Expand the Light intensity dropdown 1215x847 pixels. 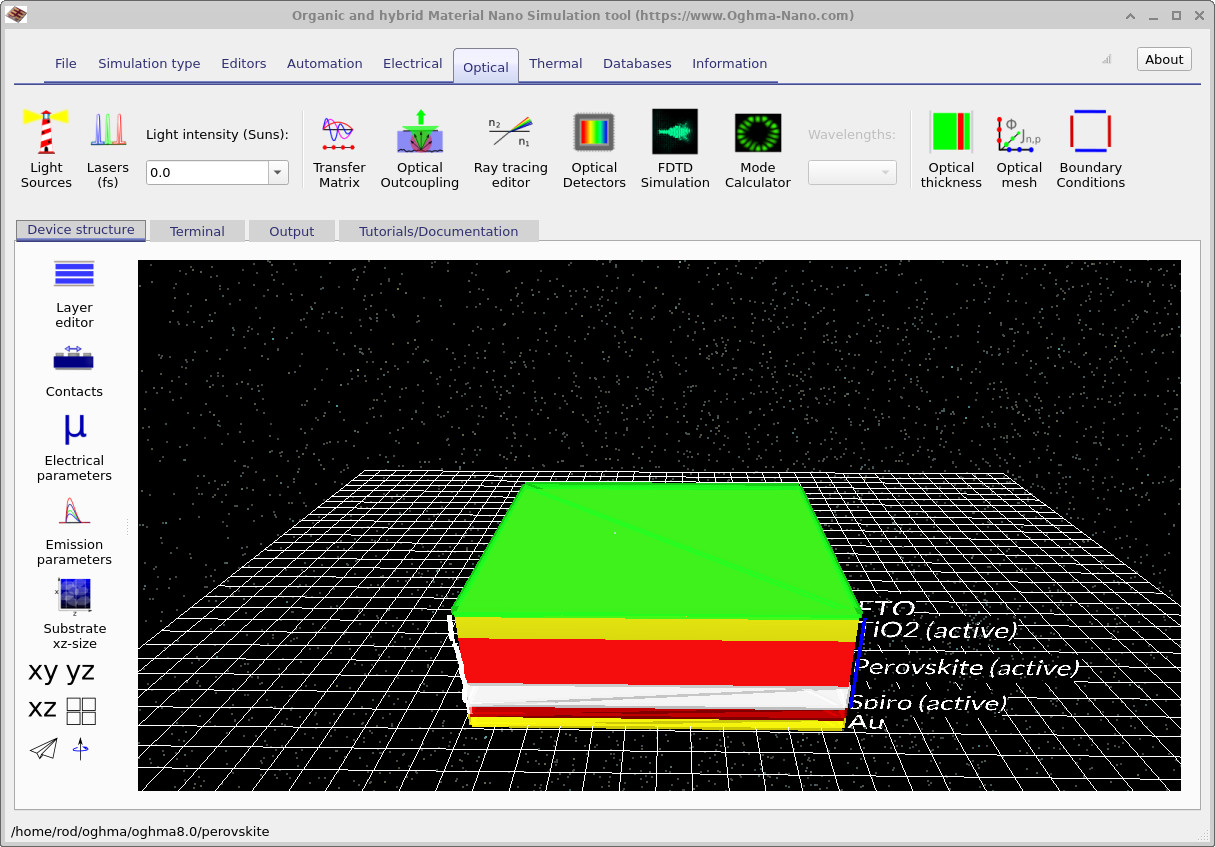(277, 172)
